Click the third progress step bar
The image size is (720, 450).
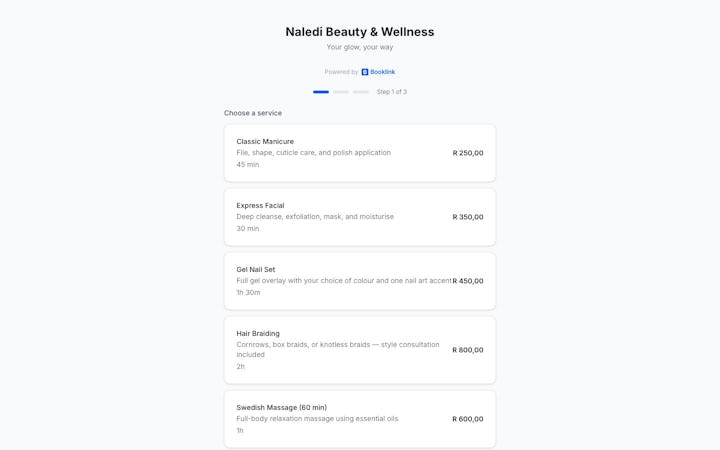(x=361, y=92)
